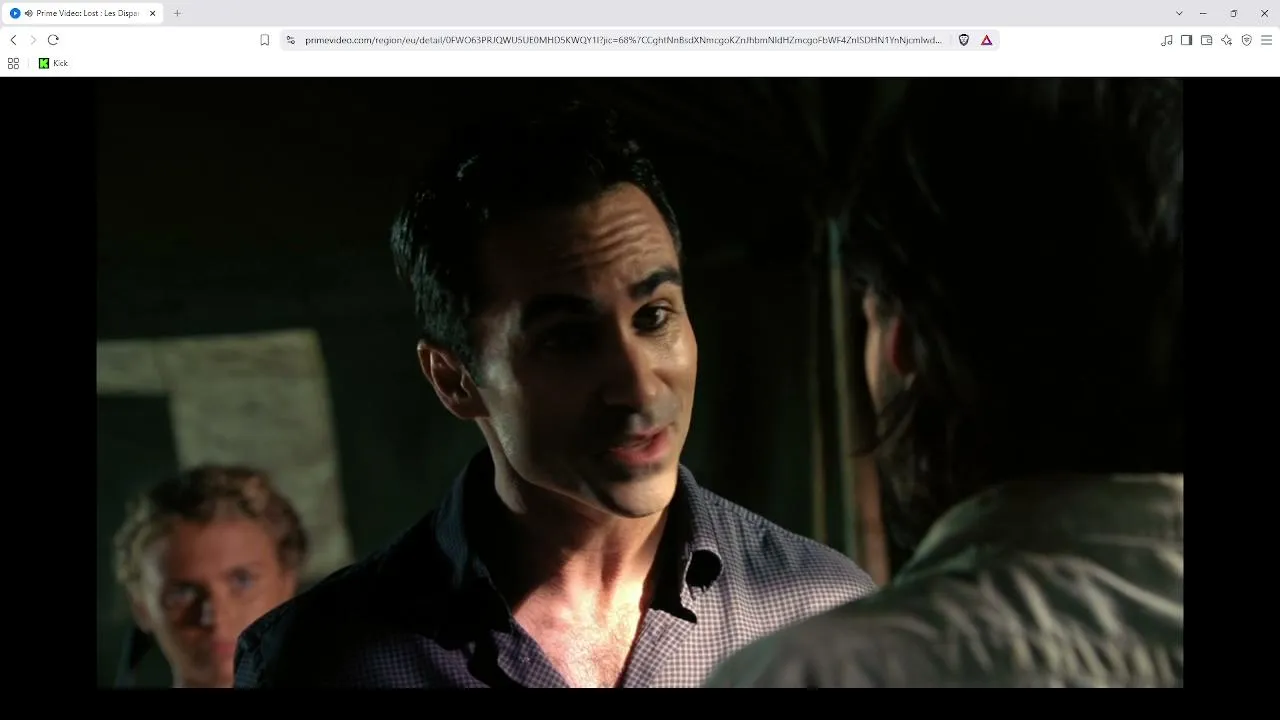This screenshot has height=720, width=1280.
Task: Close the Prime Video tab
Action: point(152,13)
